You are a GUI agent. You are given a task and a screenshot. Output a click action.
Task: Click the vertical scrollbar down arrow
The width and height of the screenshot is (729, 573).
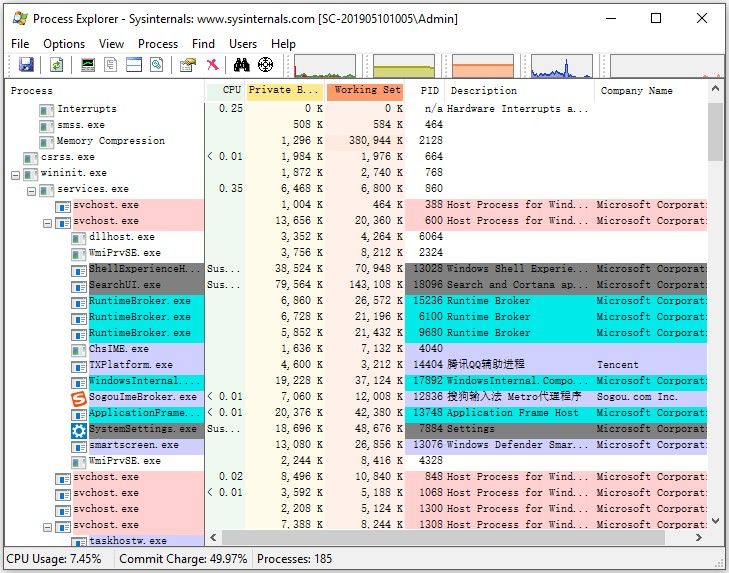tap(716, 520)
